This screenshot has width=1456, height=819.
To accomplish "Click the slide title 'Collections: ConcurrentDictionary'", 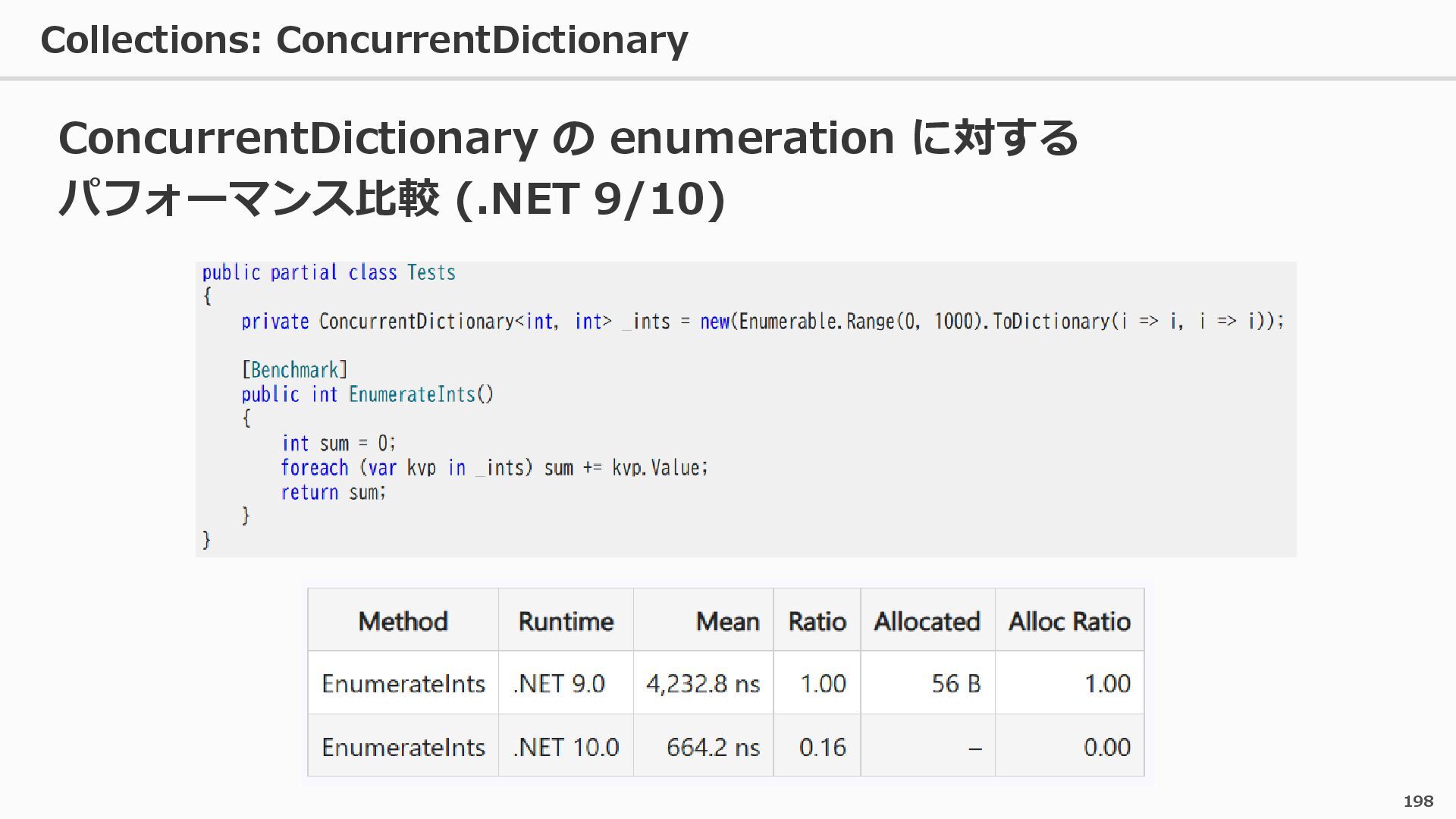I will 364,39.
